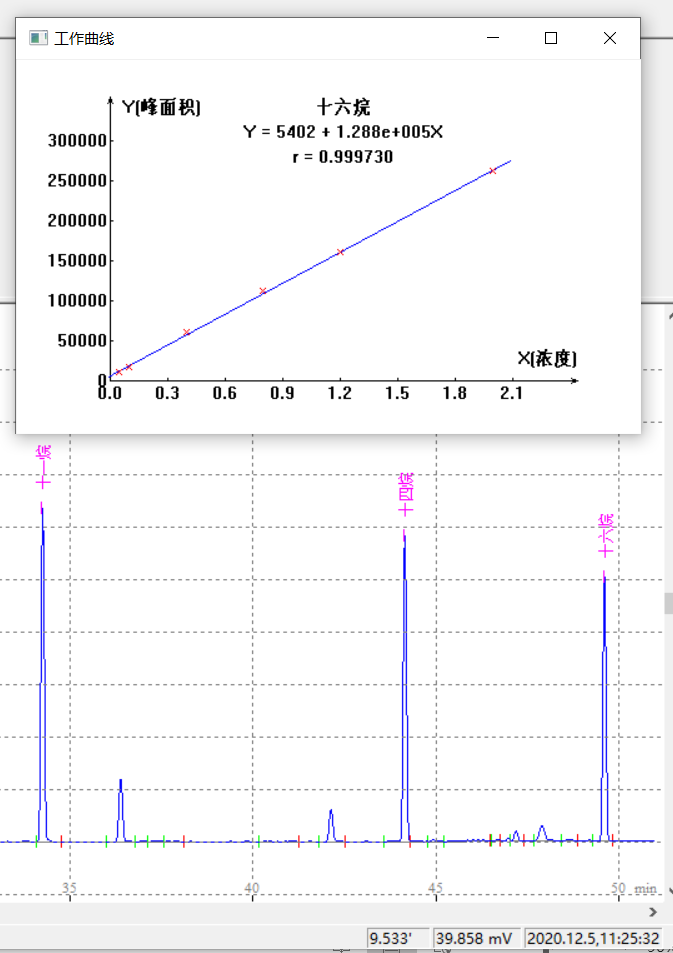Click the vertical scrollbar thumb on right edge

pos(667,603)
